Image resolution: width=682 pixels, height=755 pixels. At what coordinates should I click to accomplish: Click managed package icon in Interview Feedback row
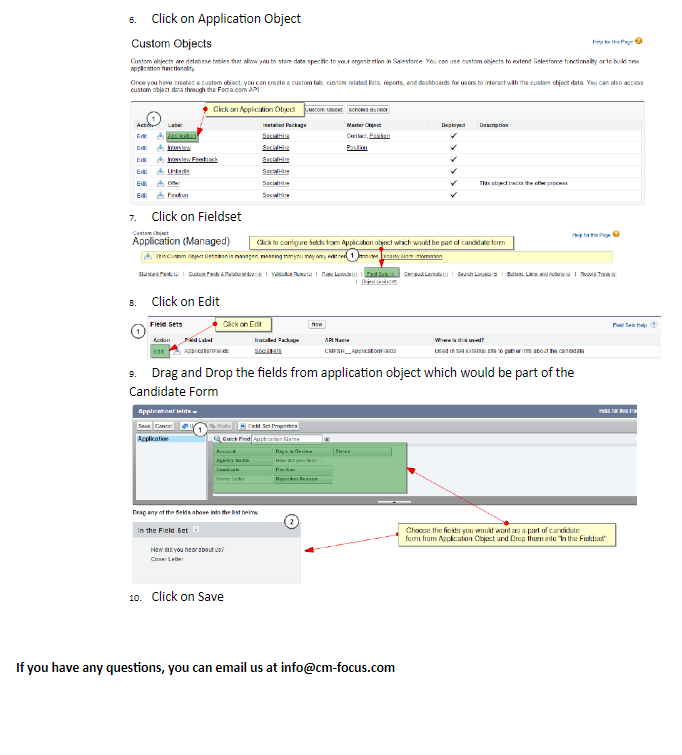[x=160, y=159]
